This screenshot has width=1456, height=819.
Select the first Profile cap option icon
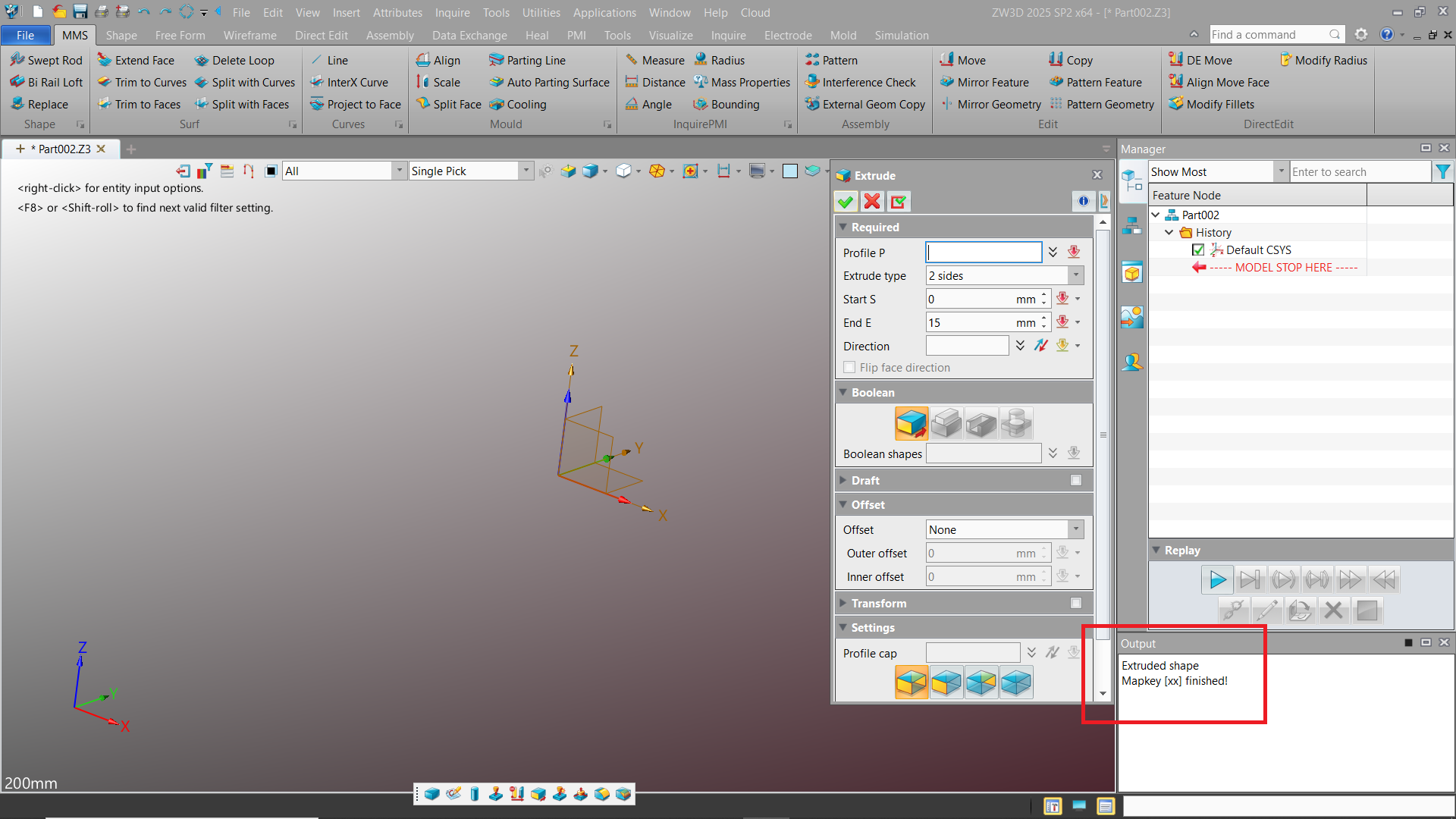[911, 682]
